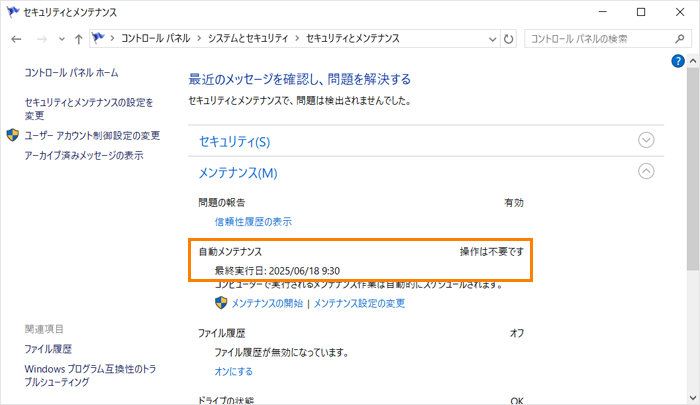This screenshot has width=700, height=405.
Task: Click the メンテナンス(M) heading
Action: (238, 173)
